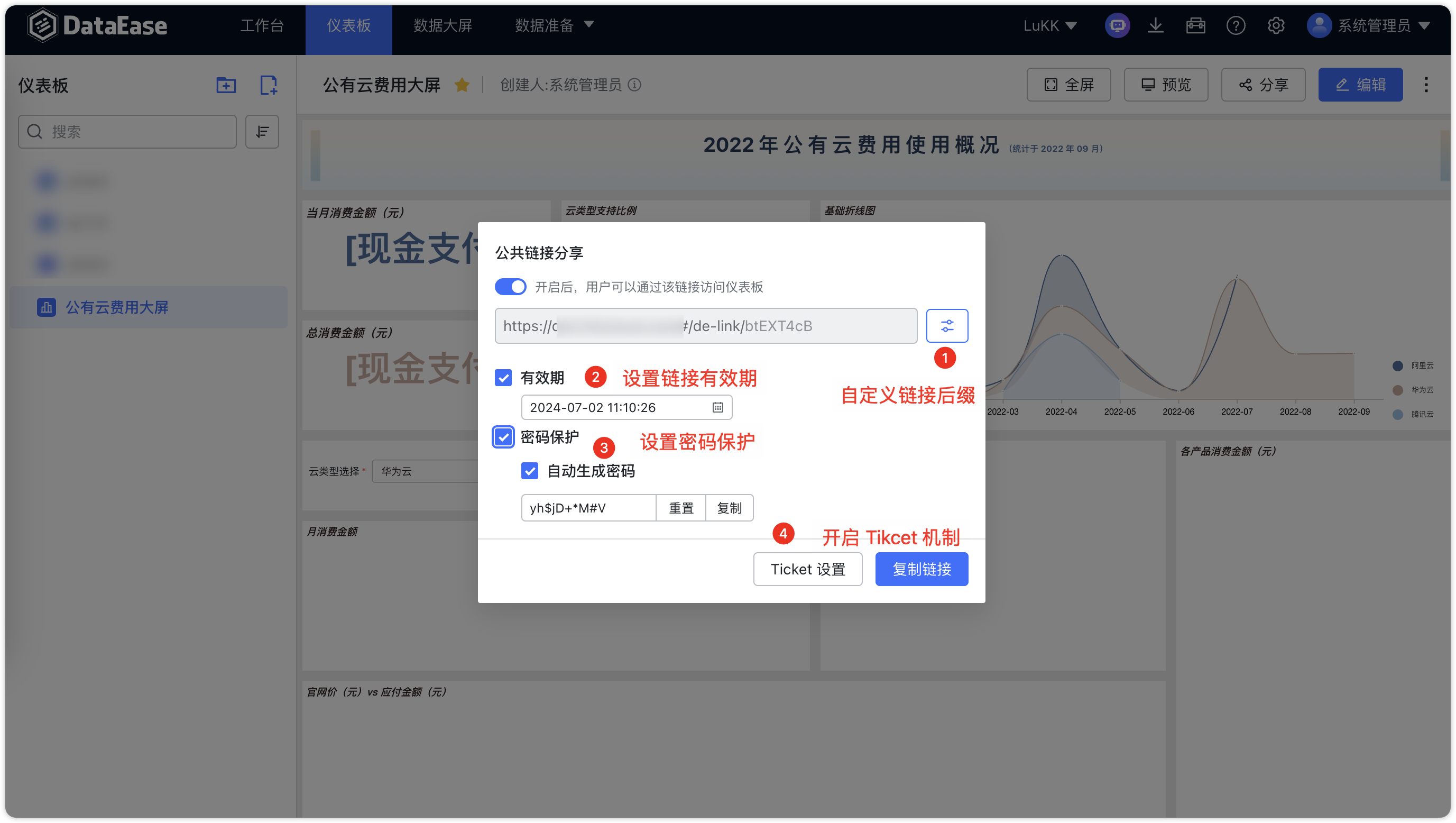Click the sort order icon button
Screen dimensions: 1456x823
tap(262, 132)
